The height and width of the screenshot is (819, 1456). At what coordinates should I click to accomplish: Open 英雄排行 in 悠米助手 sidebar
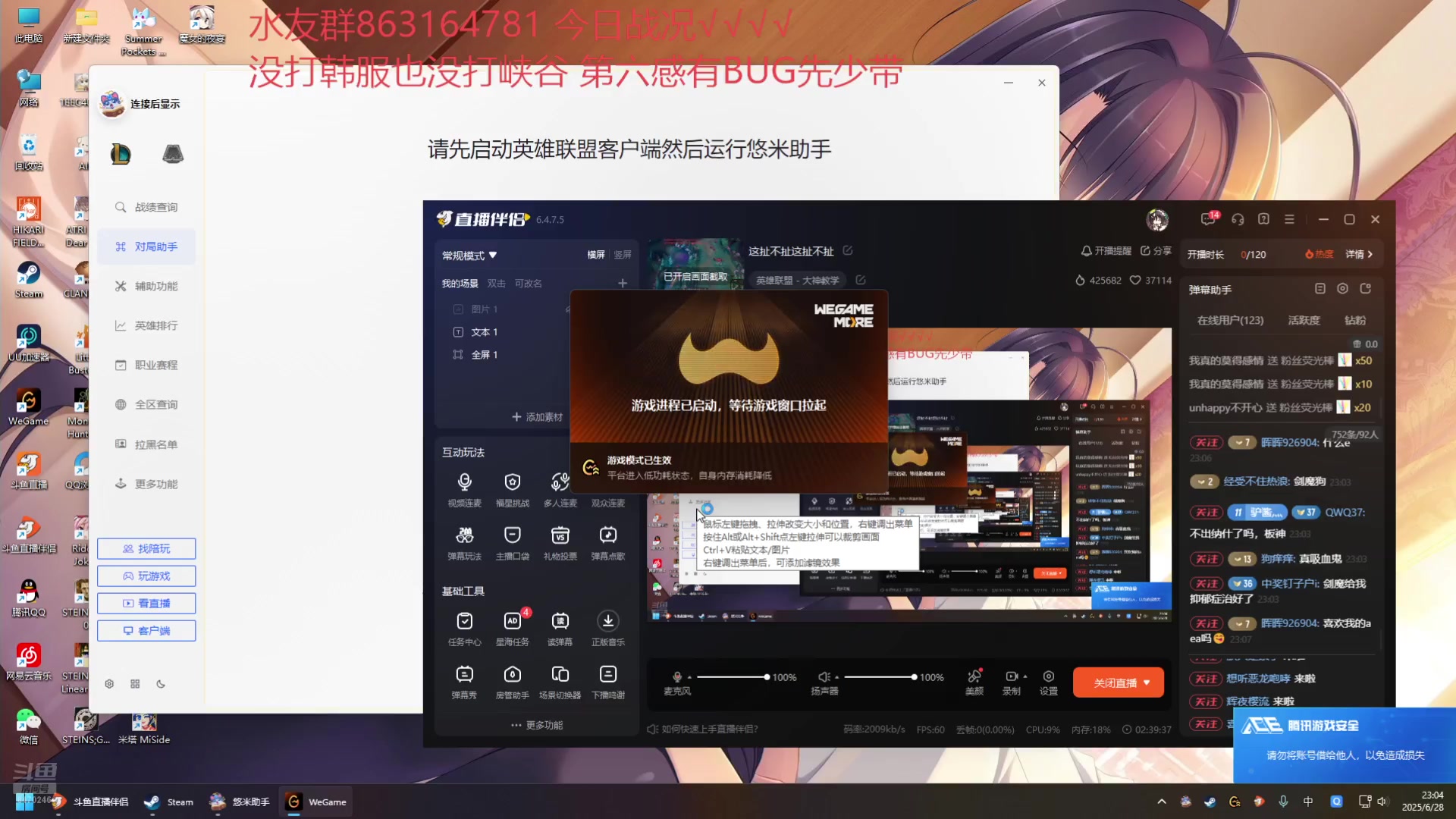point(146,325)
